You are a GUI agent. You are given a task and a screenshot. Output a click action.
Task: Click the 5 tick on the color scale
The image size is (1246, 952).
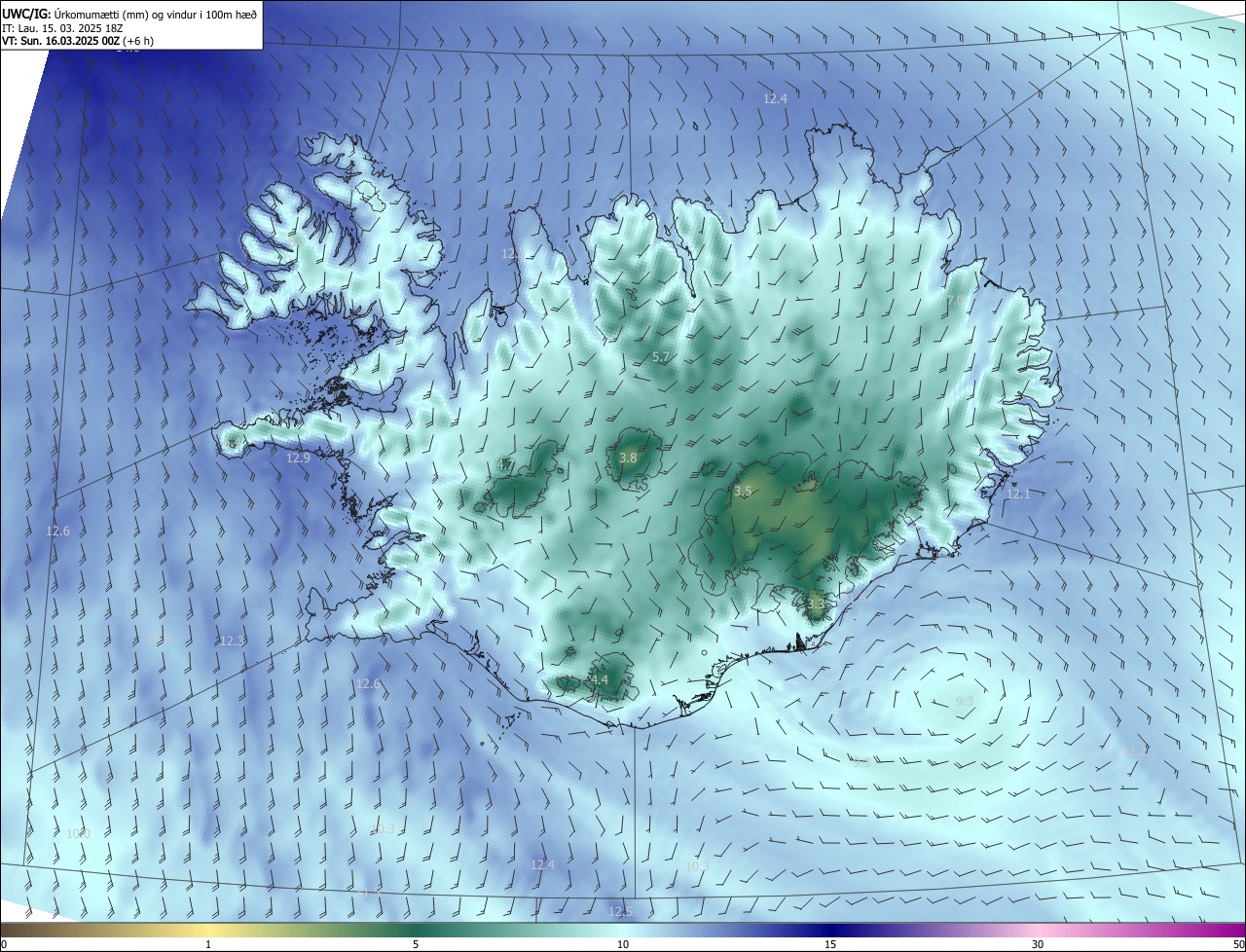pyautogui.click(x=416, y=944)
